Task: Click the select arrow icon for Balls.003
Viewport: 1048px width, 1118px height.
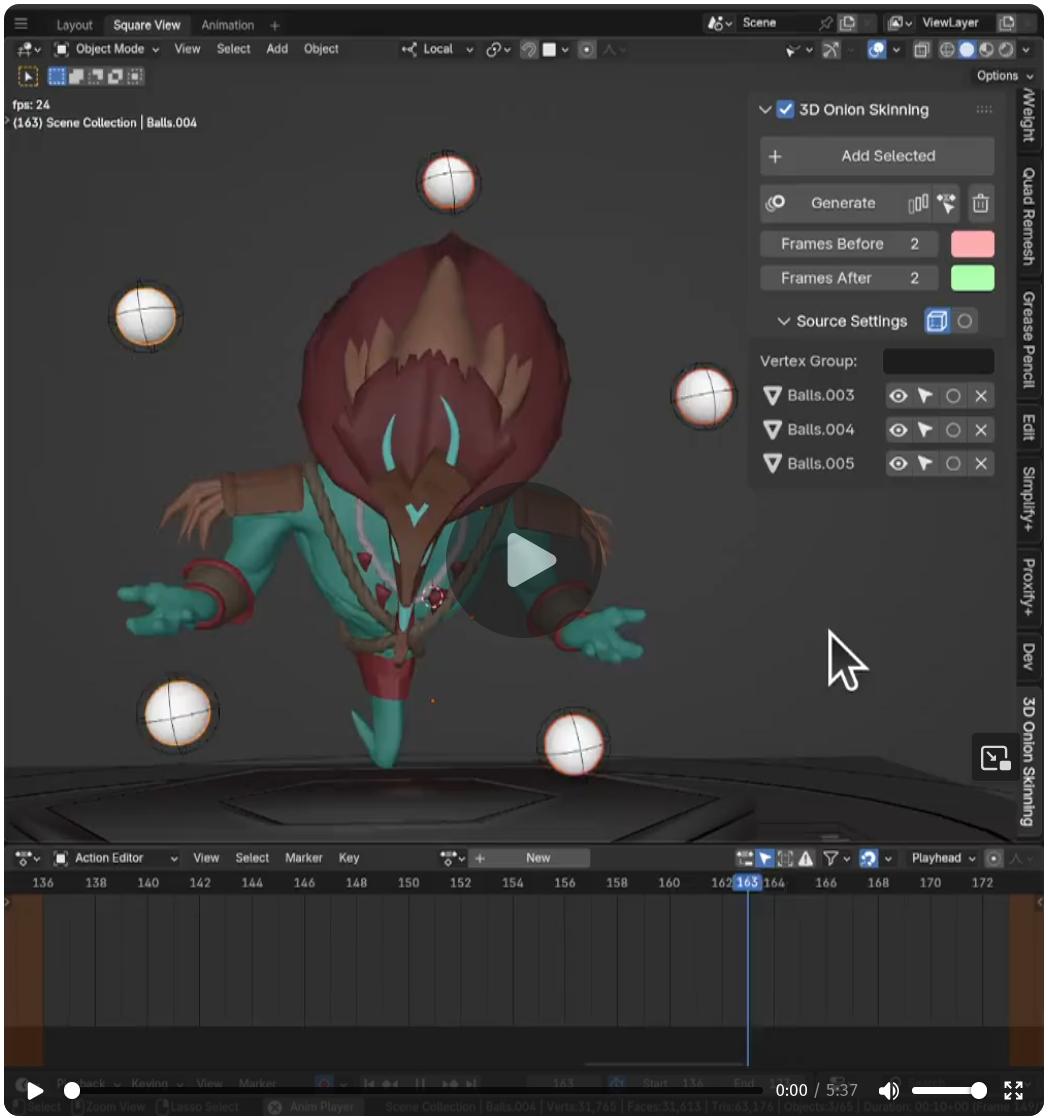Action: coord(925,396)
